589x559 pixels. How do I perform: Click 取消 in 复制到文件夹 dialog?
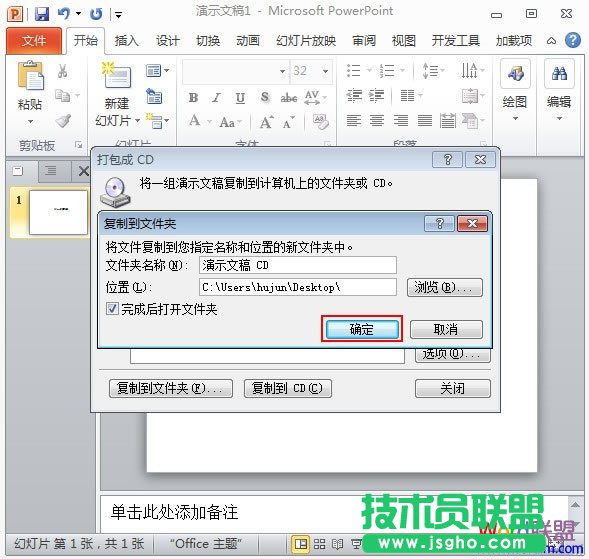click(446, 329)
